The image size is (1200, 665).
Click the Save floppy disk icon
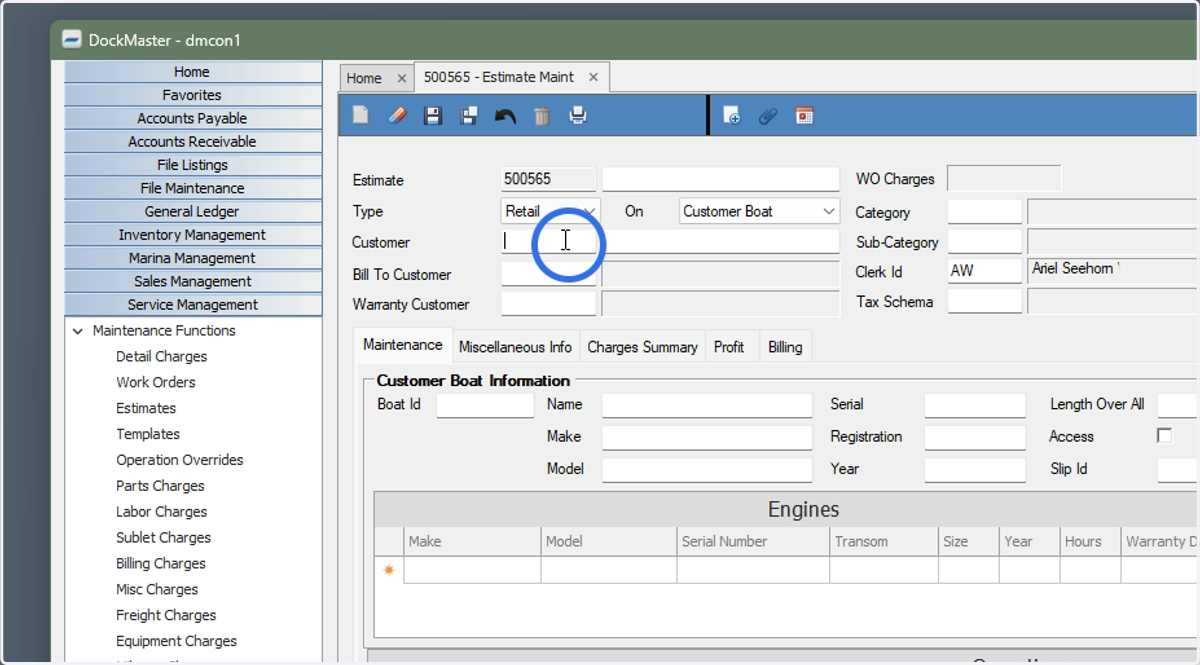433,116
